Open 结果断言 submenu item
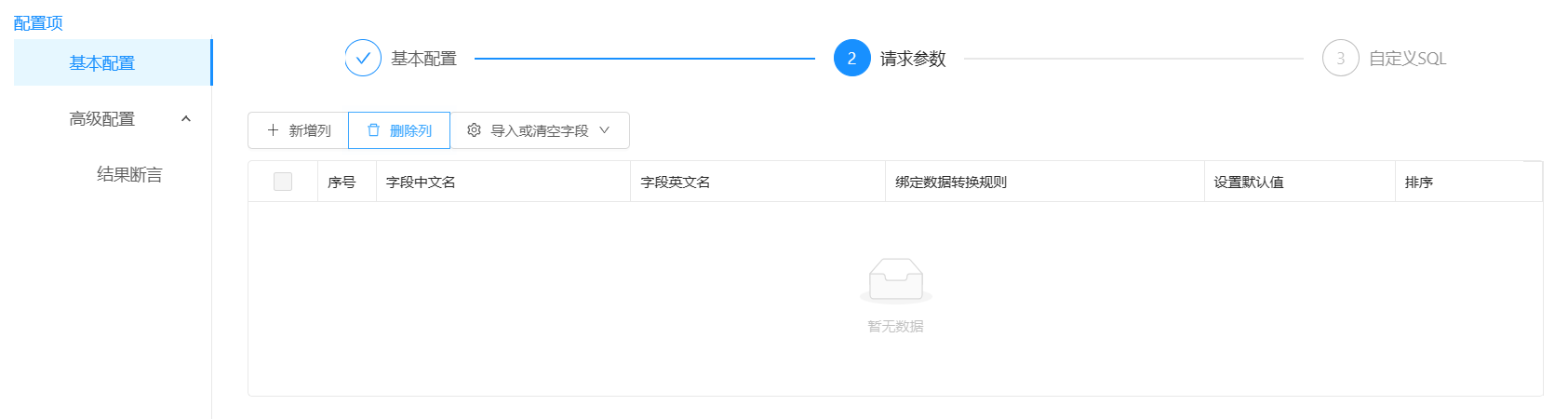The width and height of the screenshot is (1568, 419). (x=129, y=174)
